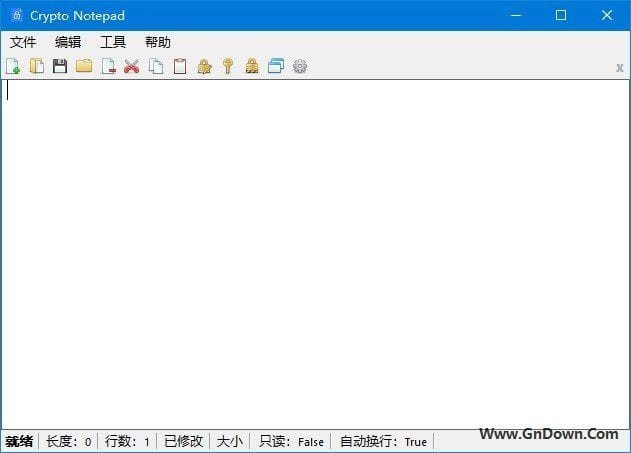Screen dimensions: 631x453
Task: Click the plain padlock toolbar icon
Action: click(x=252, y=66)
